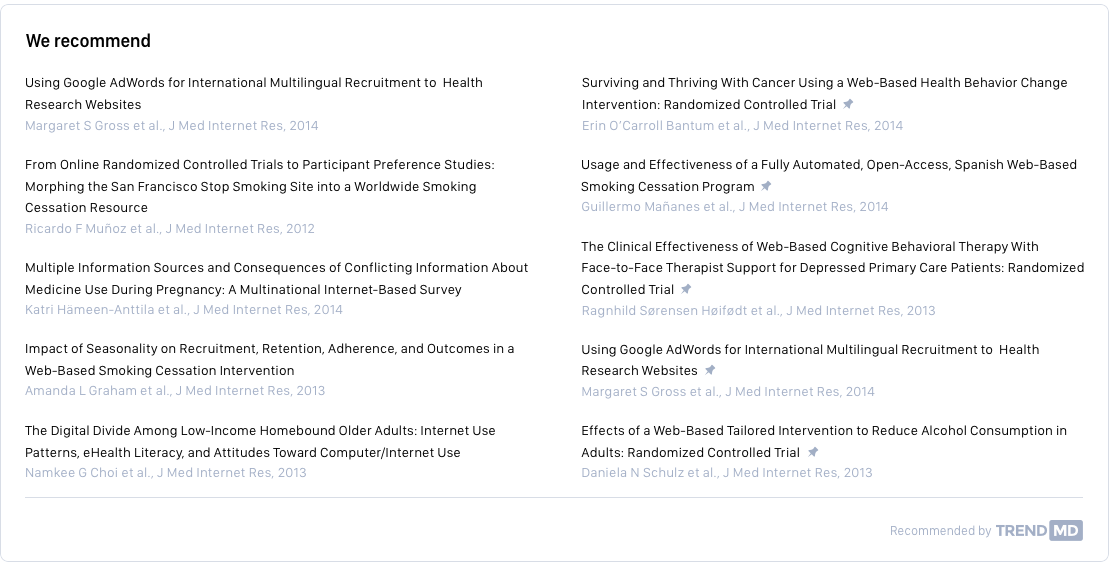This screenshot has height=567, width=1113.
Task: Open Web-Based Cognitive Behavioral Therapy article title
Action: click(x=832, y=267)
